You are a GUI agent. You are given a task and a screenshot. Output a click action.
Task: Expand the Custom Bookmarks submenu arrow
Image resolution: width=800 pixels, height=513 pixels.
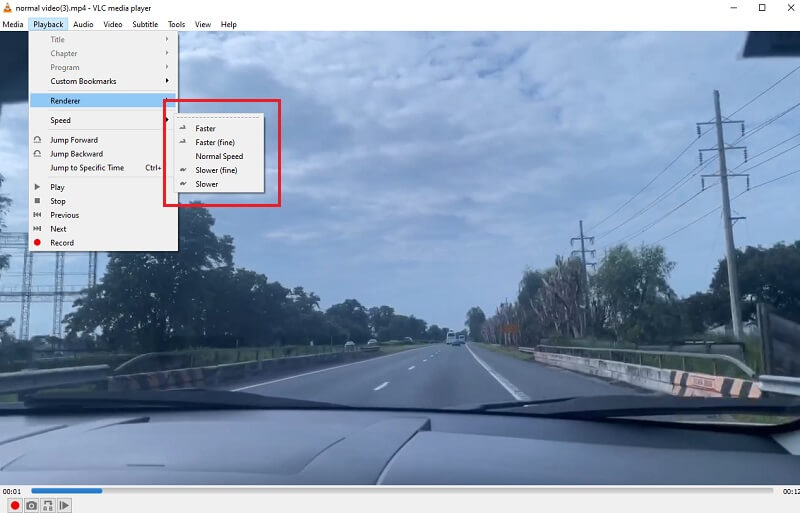(x=167, y=81)
